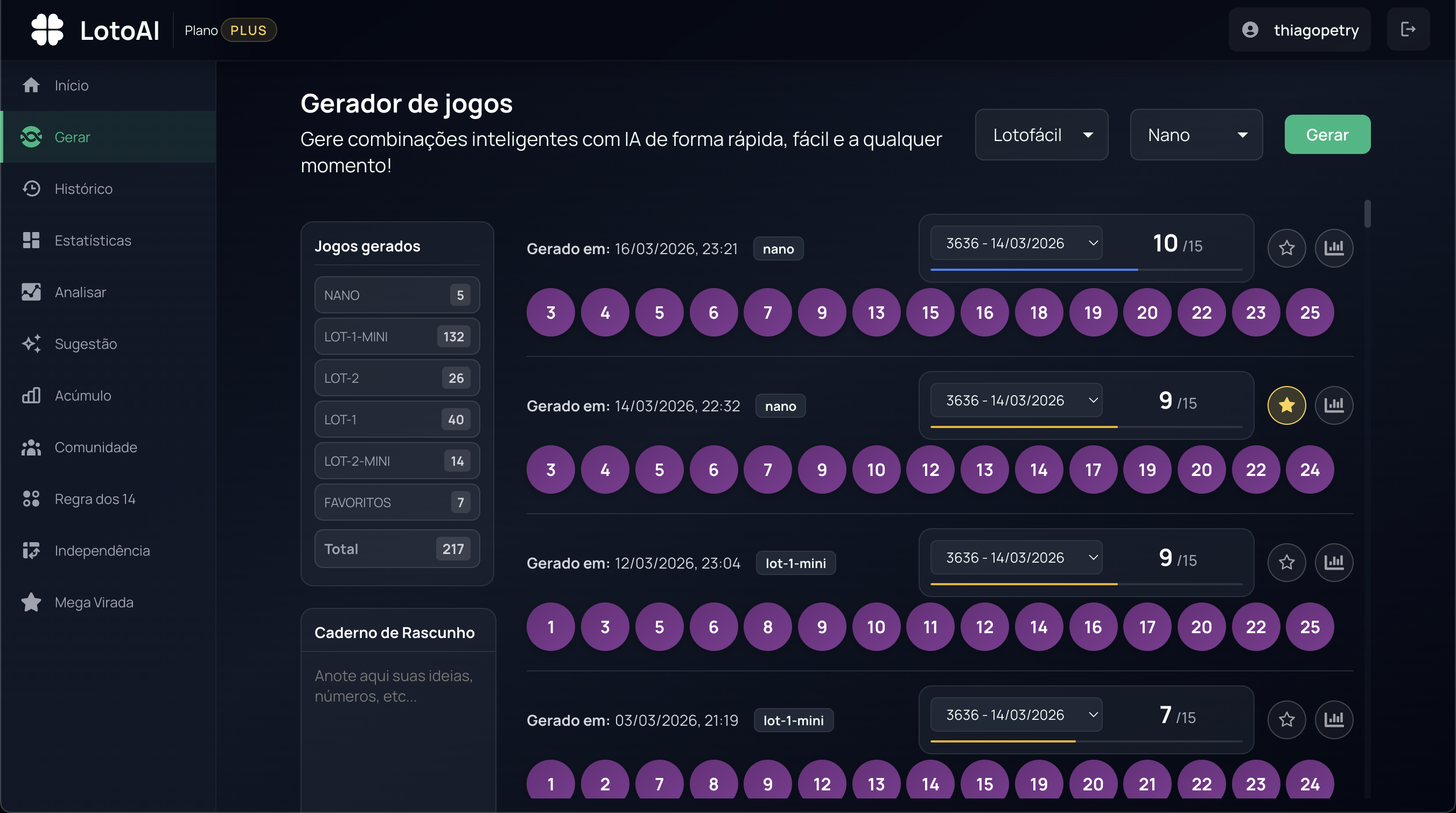1456x813 pixels.
Task: Click progress bar of 12/03/2026 game
Action: tap(1086, 584)
